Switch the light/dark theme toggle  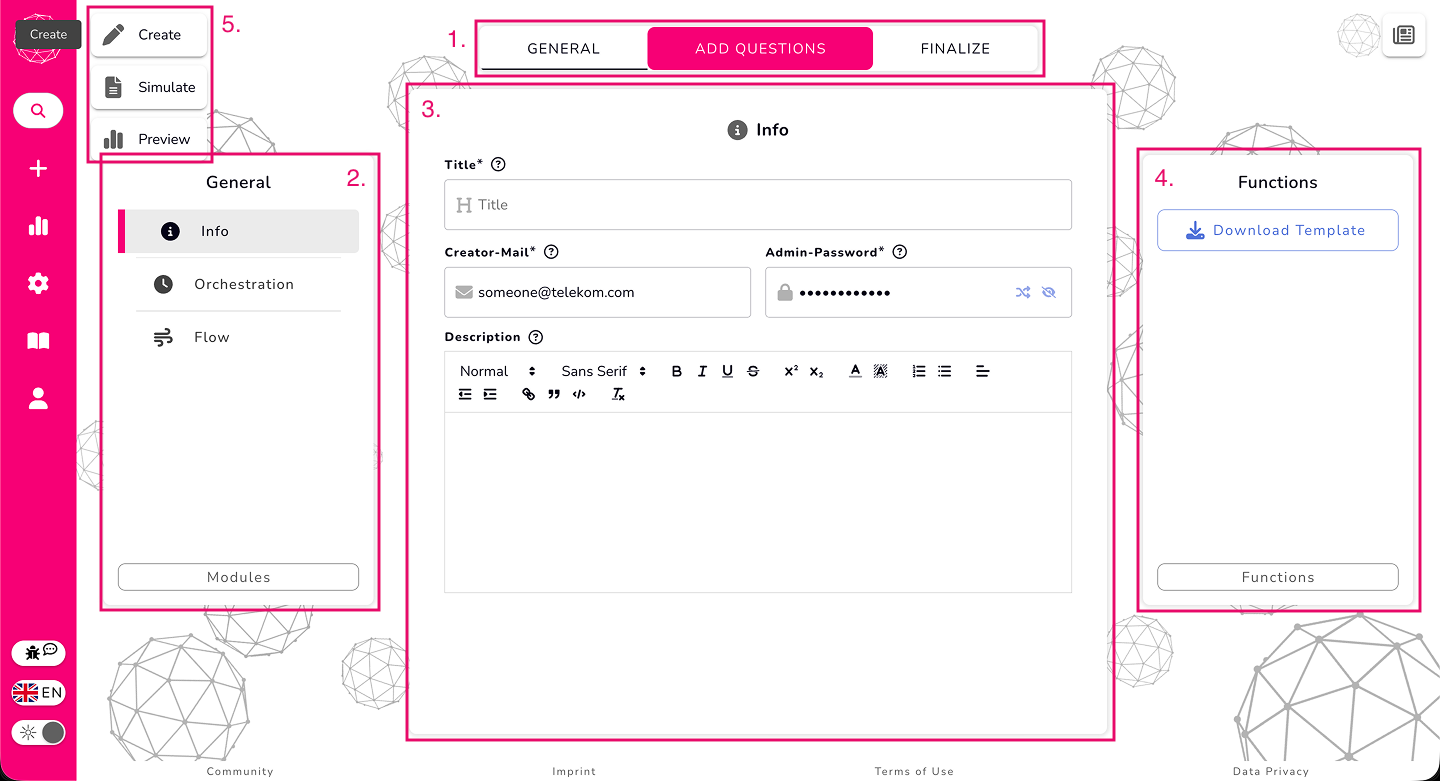[38, 732]
